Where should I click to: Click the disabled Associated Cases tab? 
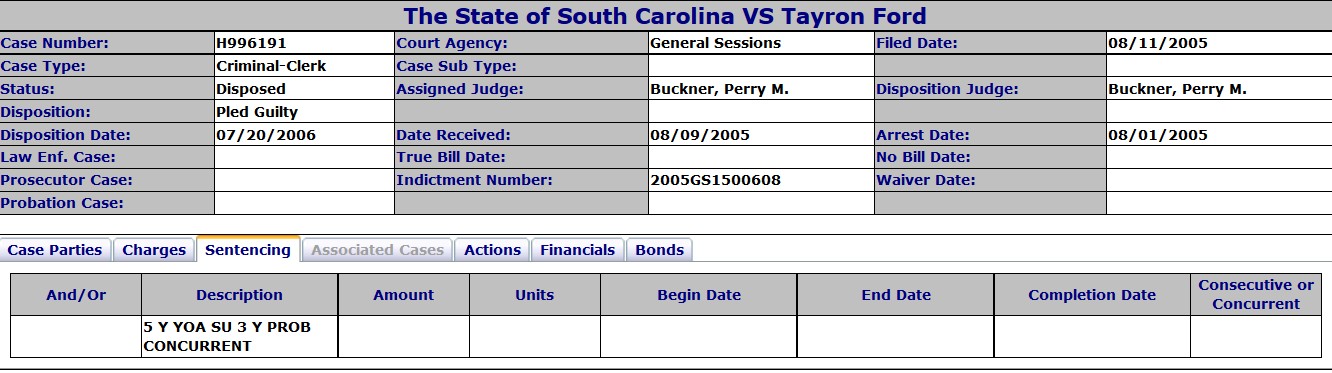[x=377, y=250]
